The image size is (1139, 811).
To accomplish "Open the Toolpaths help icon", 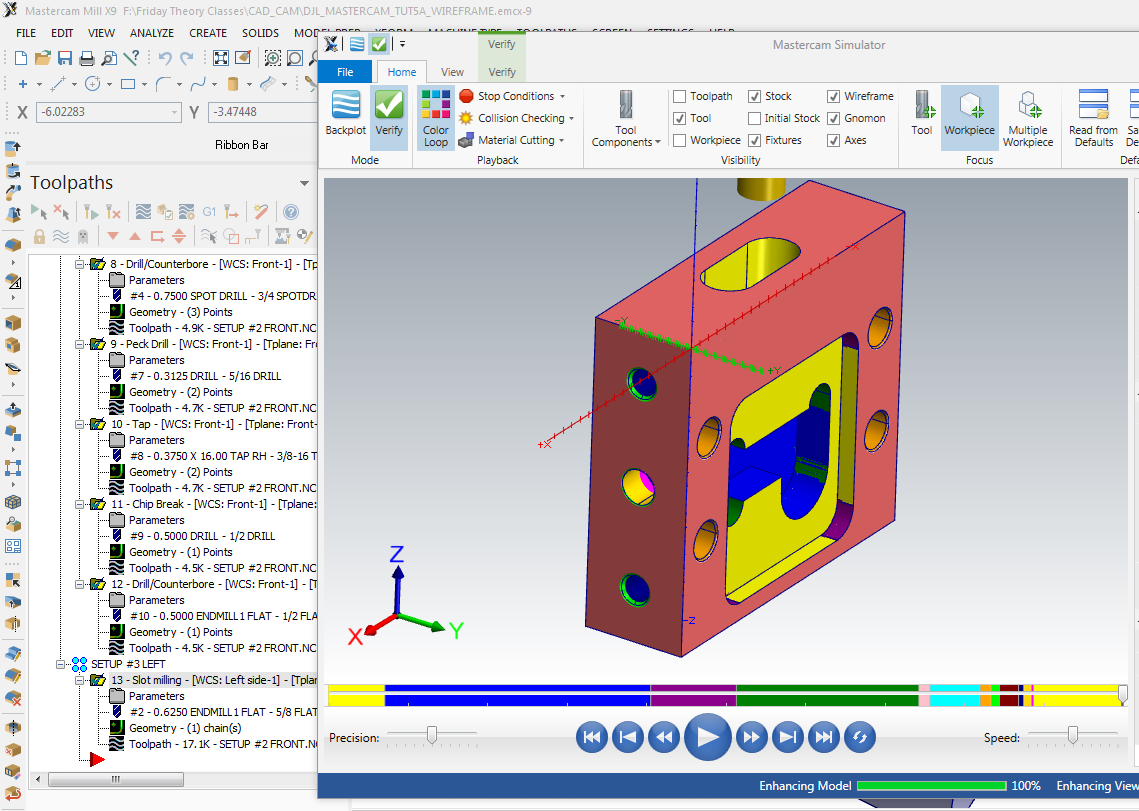I will coord(291,212).
